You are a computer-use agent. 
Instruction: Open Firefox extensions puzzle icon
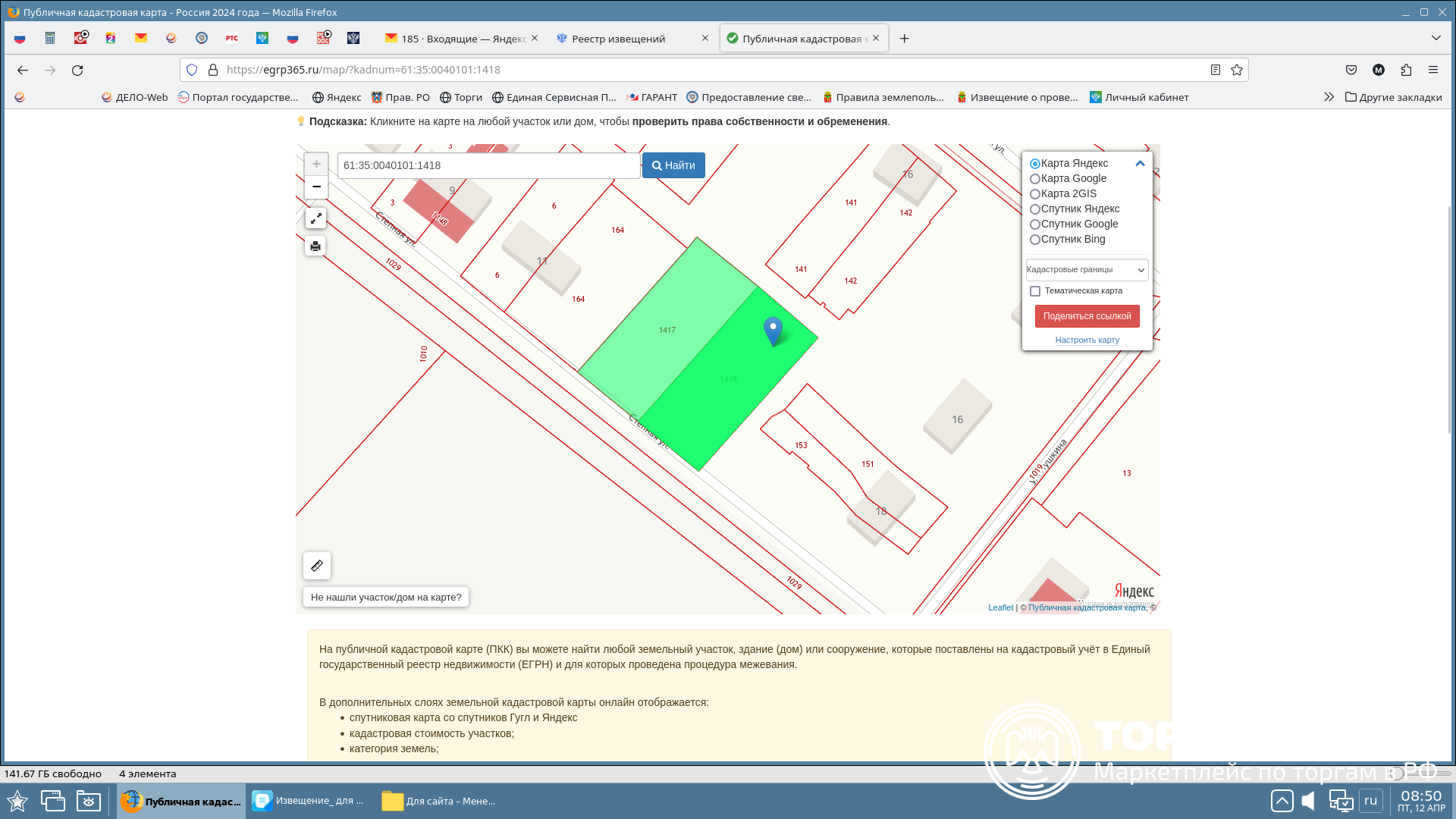1406,70
